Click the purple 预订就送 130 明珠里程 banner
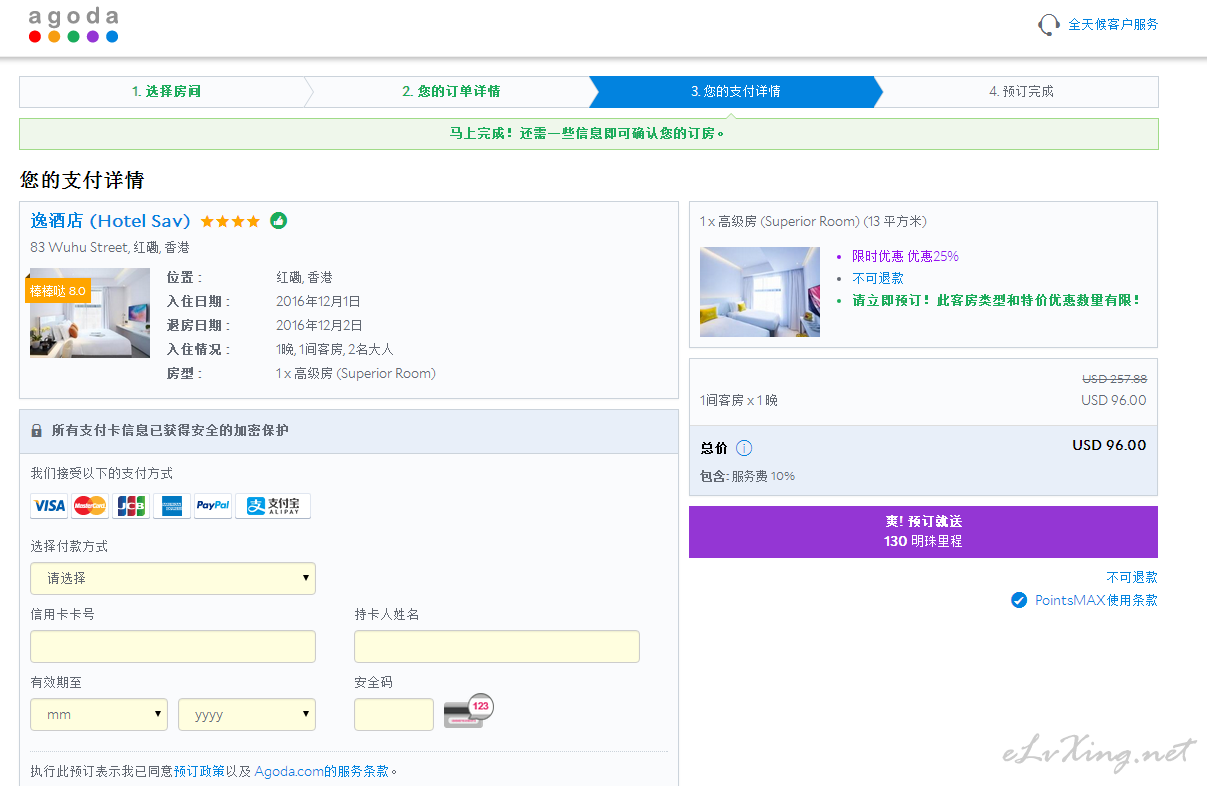1207x786 pixels. tap(923, 531)
